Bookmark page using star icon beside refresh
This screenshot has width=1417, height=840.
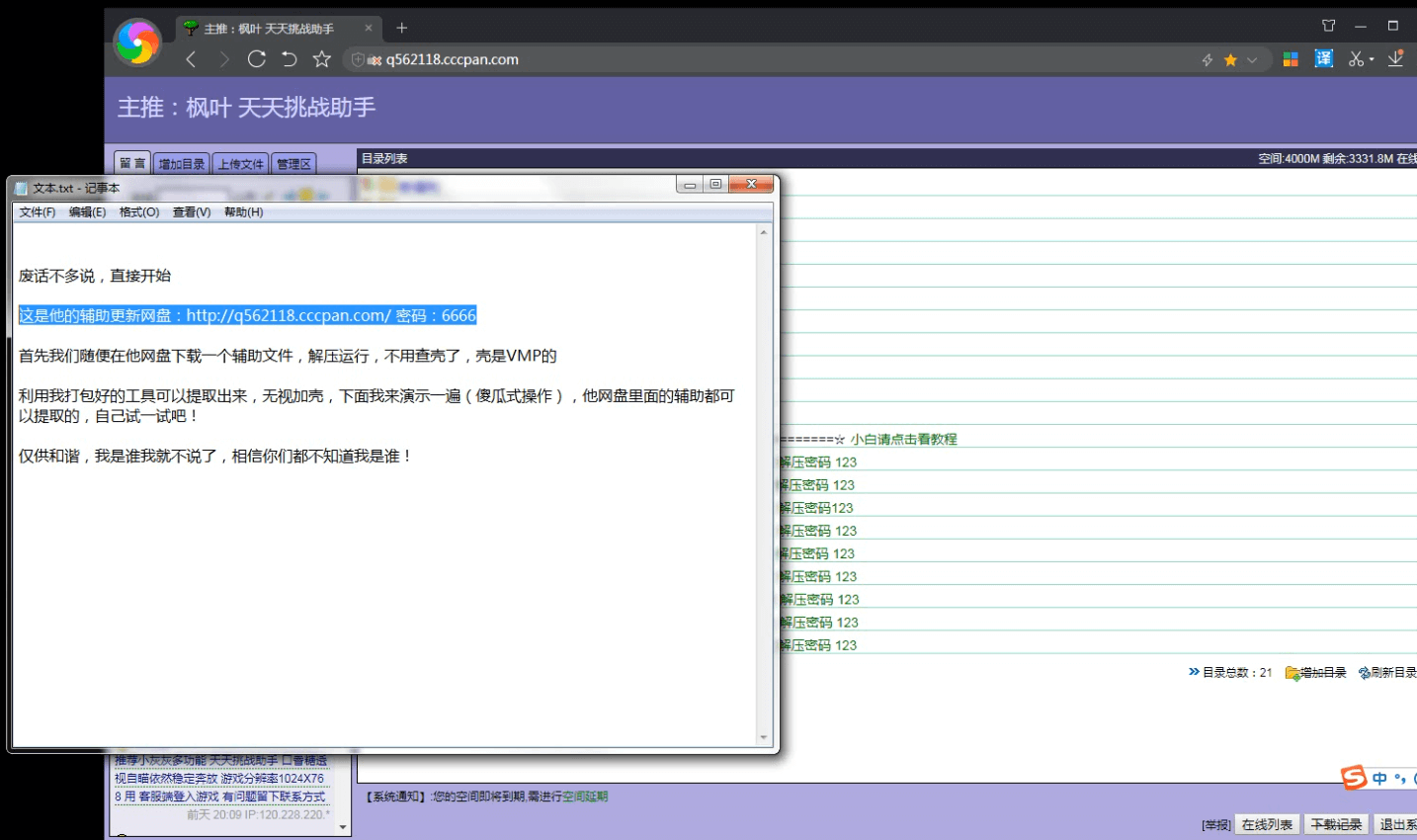click(321, 59)
